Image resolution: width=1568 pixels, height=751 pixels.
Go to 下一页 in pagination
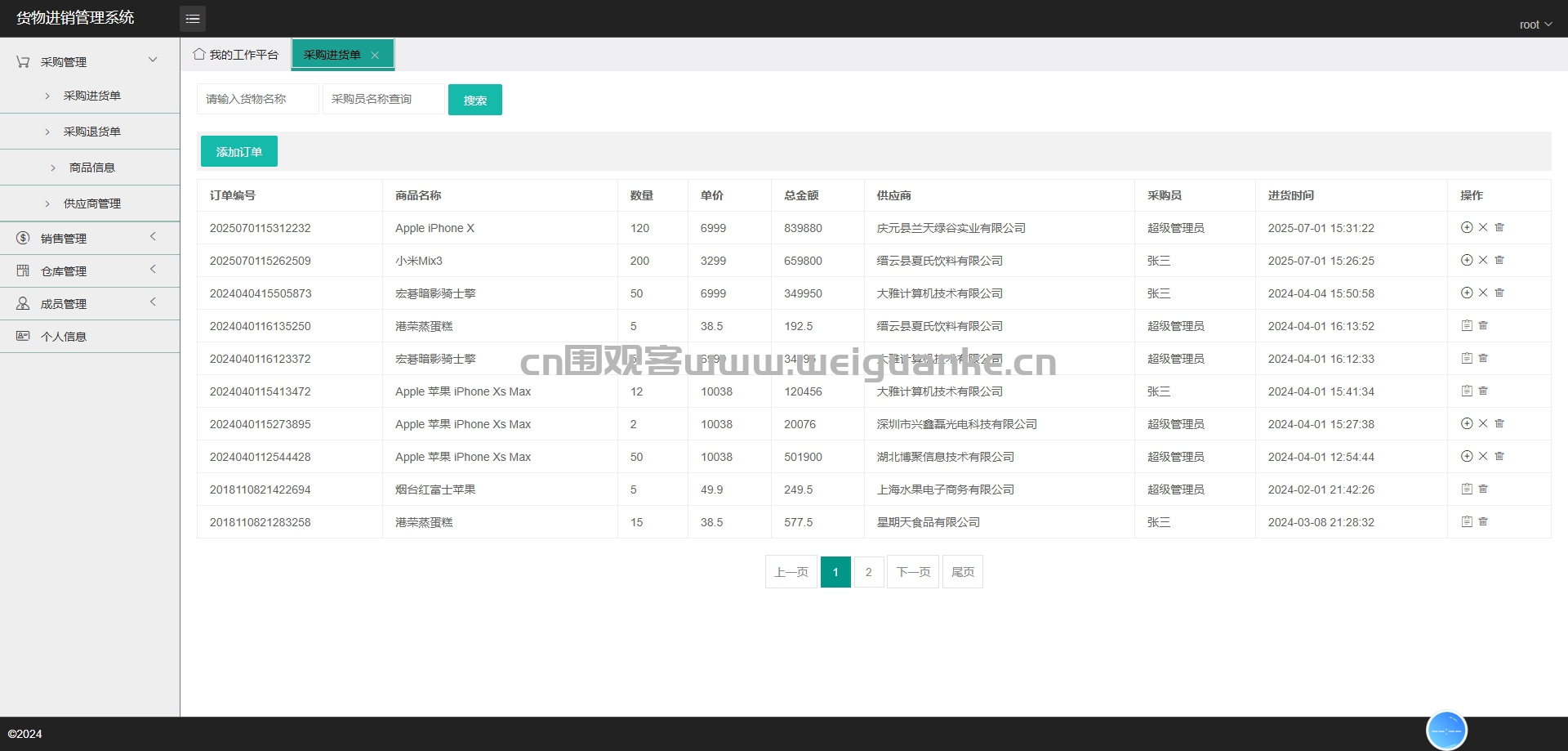[x=913, y=572]
